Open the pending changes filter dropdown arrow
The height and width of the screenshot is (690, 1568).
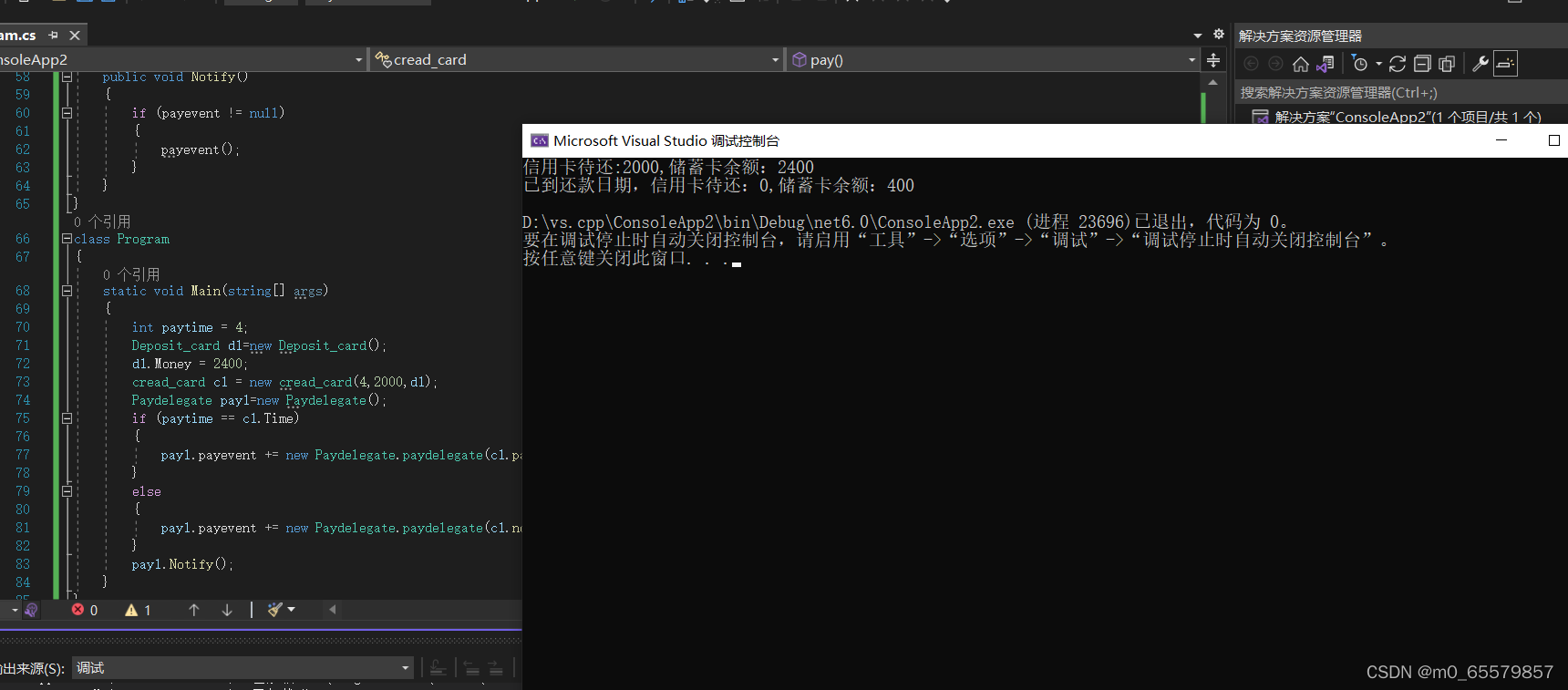[x=1378, y=64]
